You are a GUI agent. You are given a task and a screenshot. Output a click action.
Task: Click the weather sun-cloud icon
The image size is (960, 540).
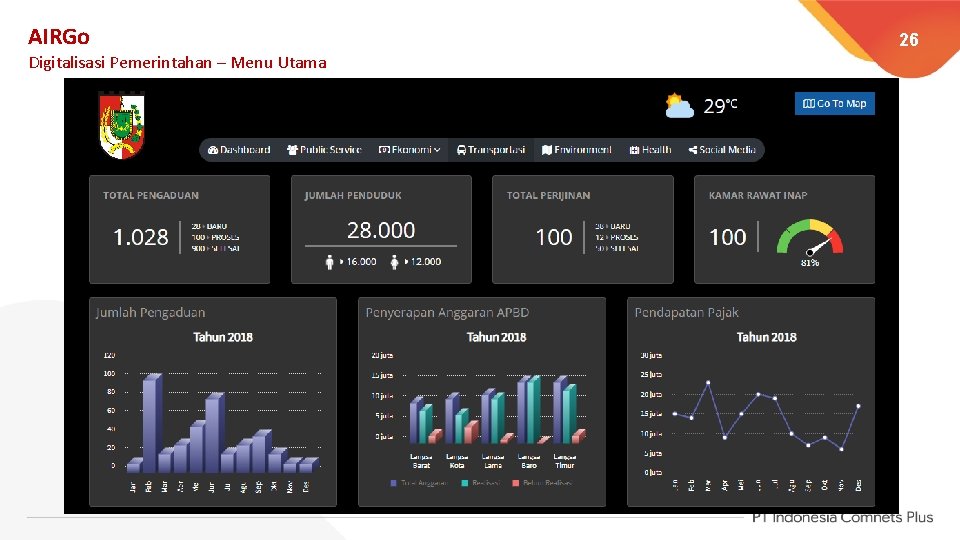tap(679, 106)
